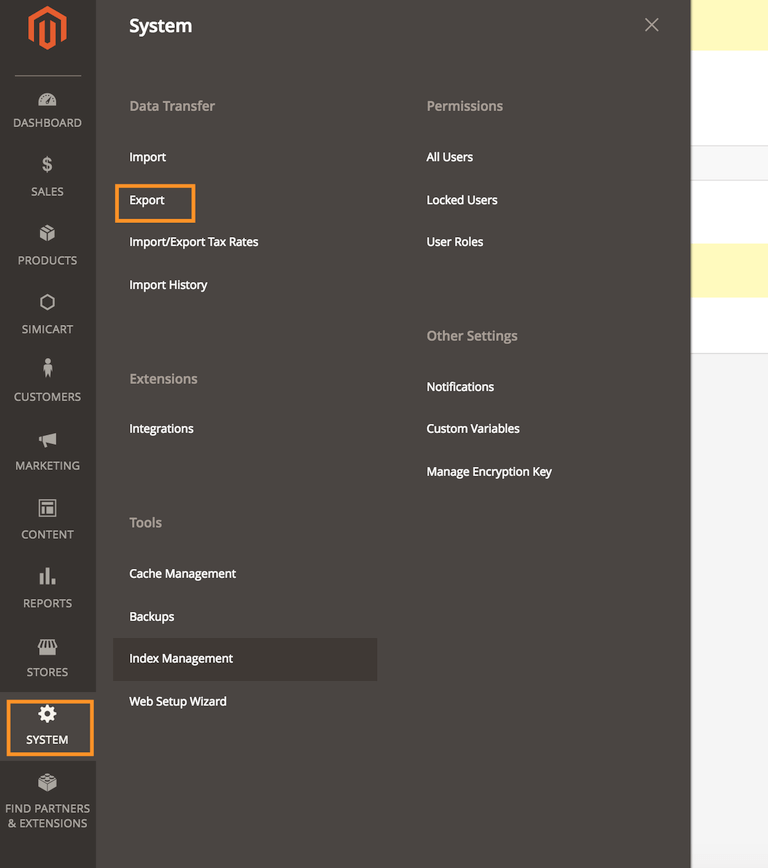Screen dimensions: 768x868
Task: Open Index Management
Action: click(245, 659)
